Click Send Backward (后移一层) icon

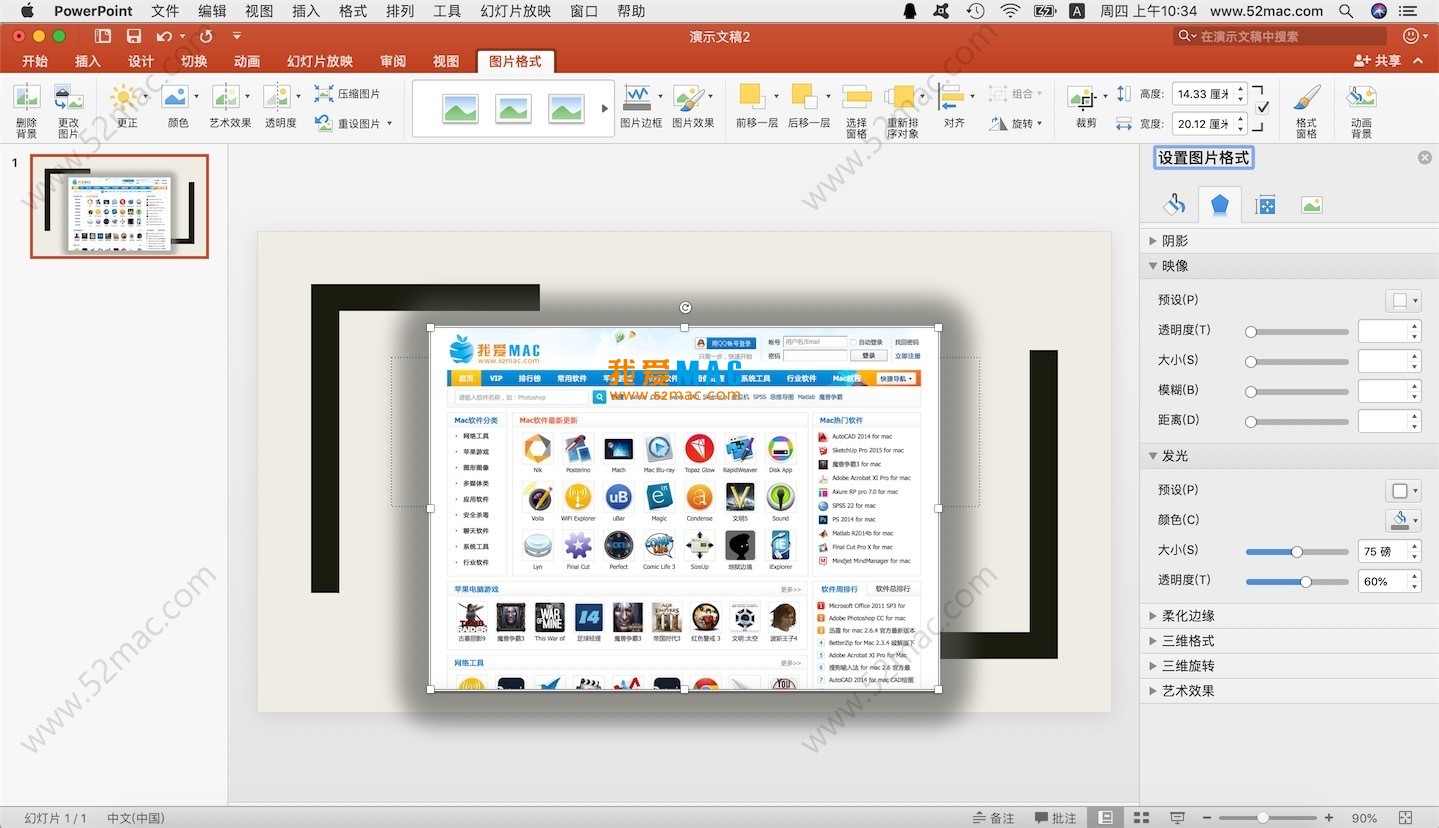[804, 97]
